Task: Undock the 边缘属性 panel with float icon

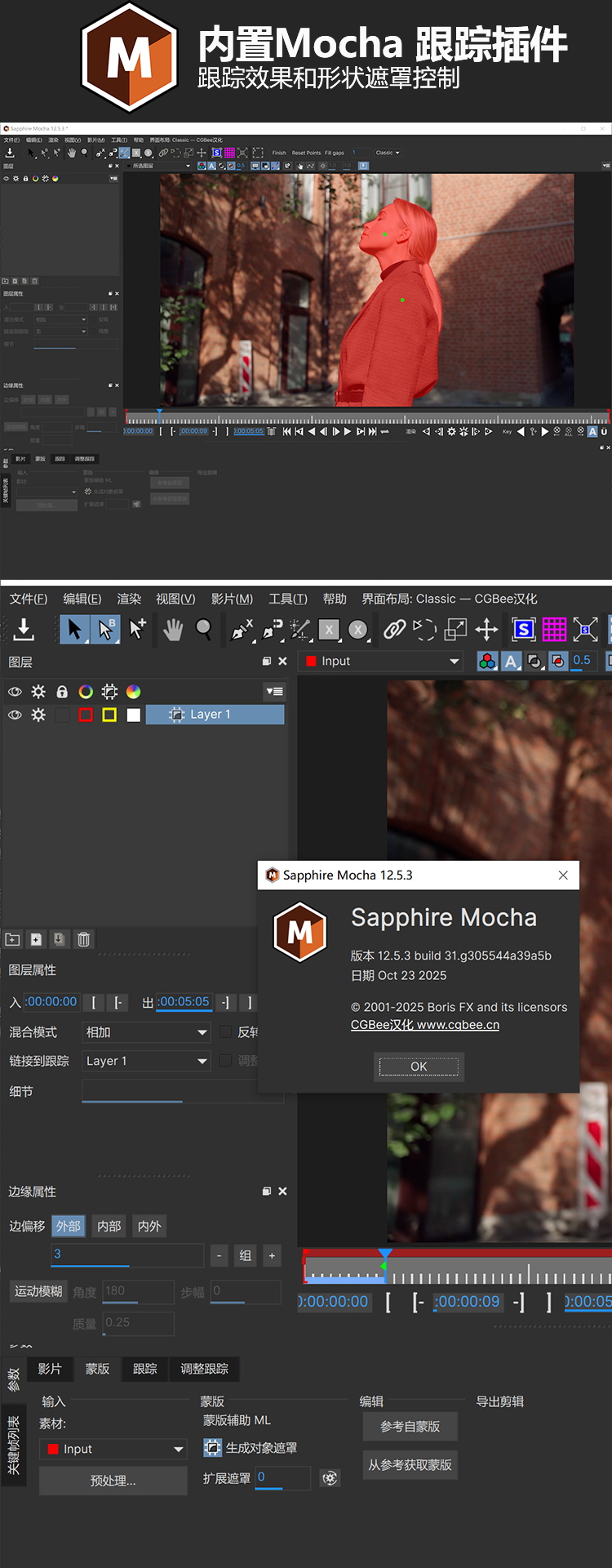Action: pos(266,1192)
